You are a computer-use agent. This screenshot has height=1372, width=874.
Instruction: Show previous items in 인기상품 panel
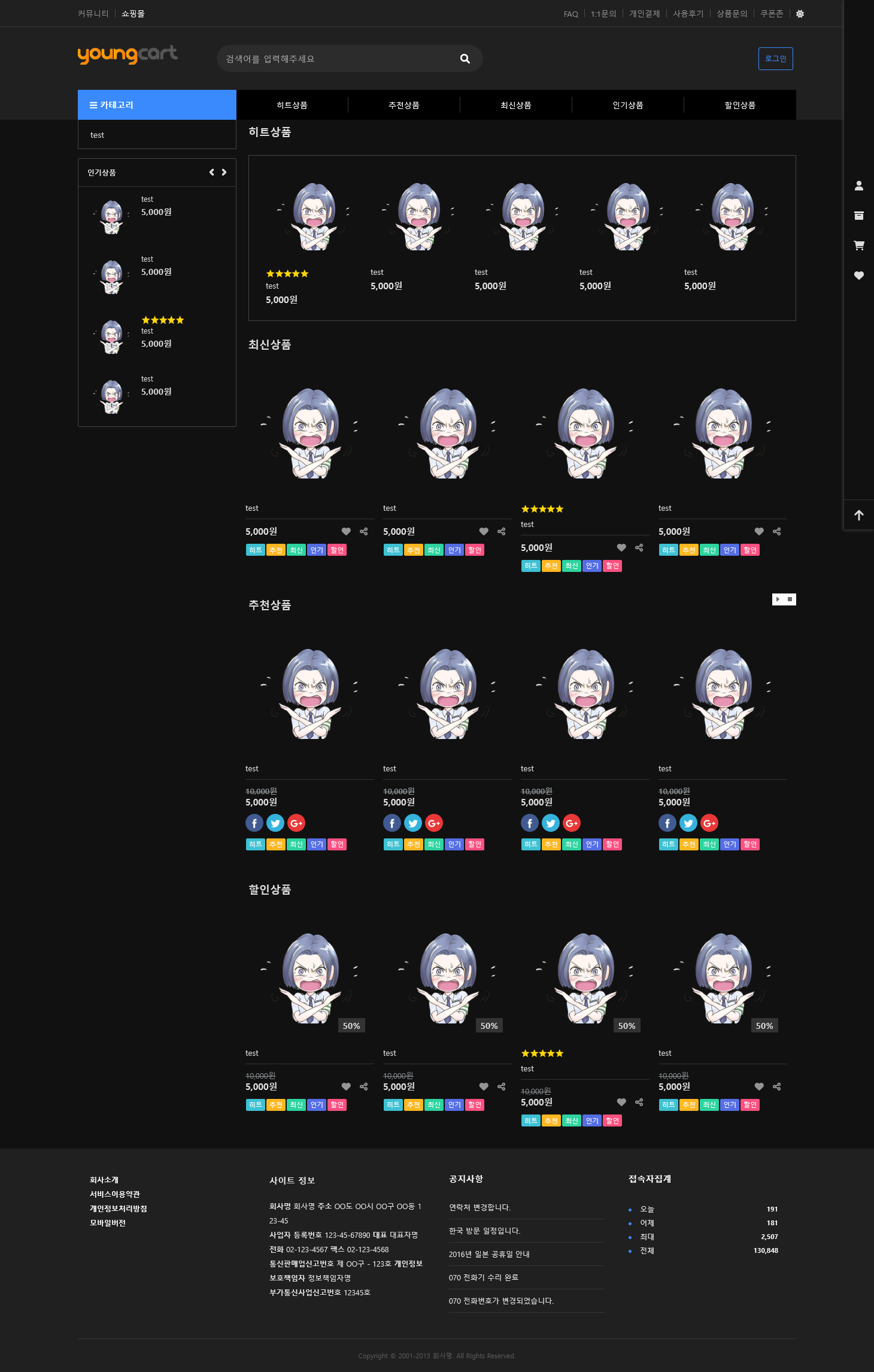click(211, 172)
